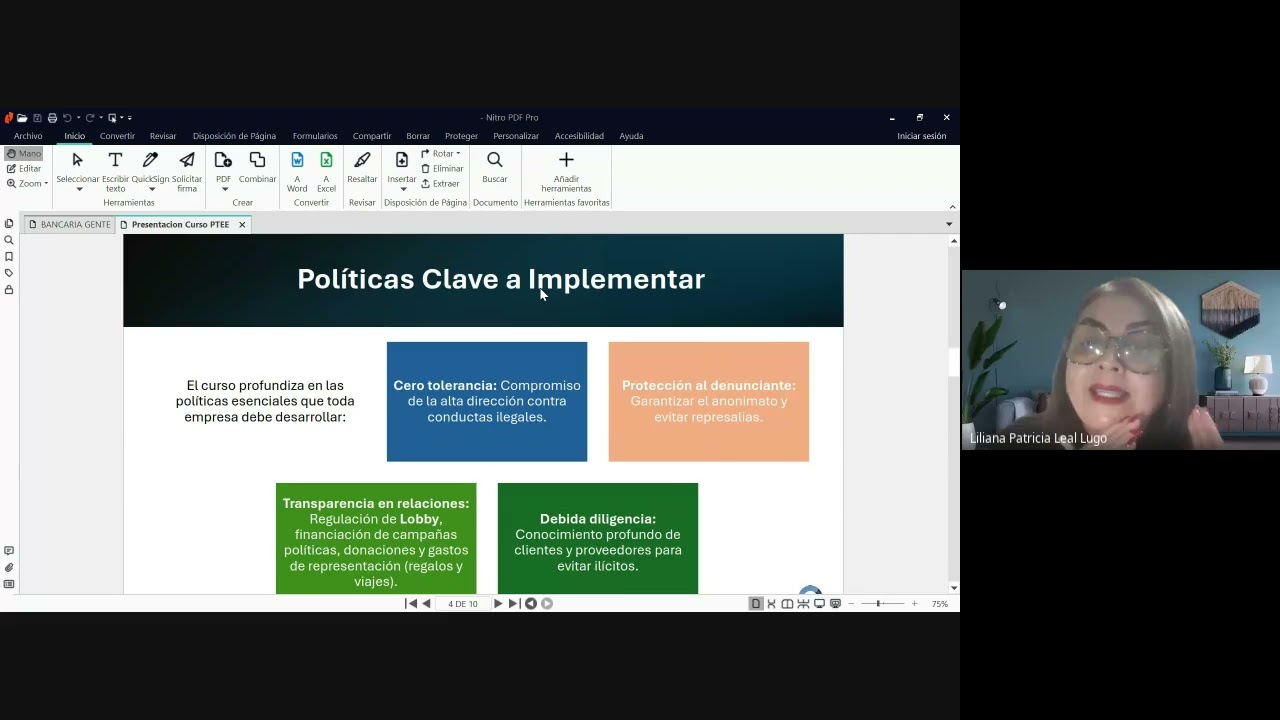Screen dimensions: 1280x720
Task: Click the vertical scrollbar of the document
Action: pos(953,412)
